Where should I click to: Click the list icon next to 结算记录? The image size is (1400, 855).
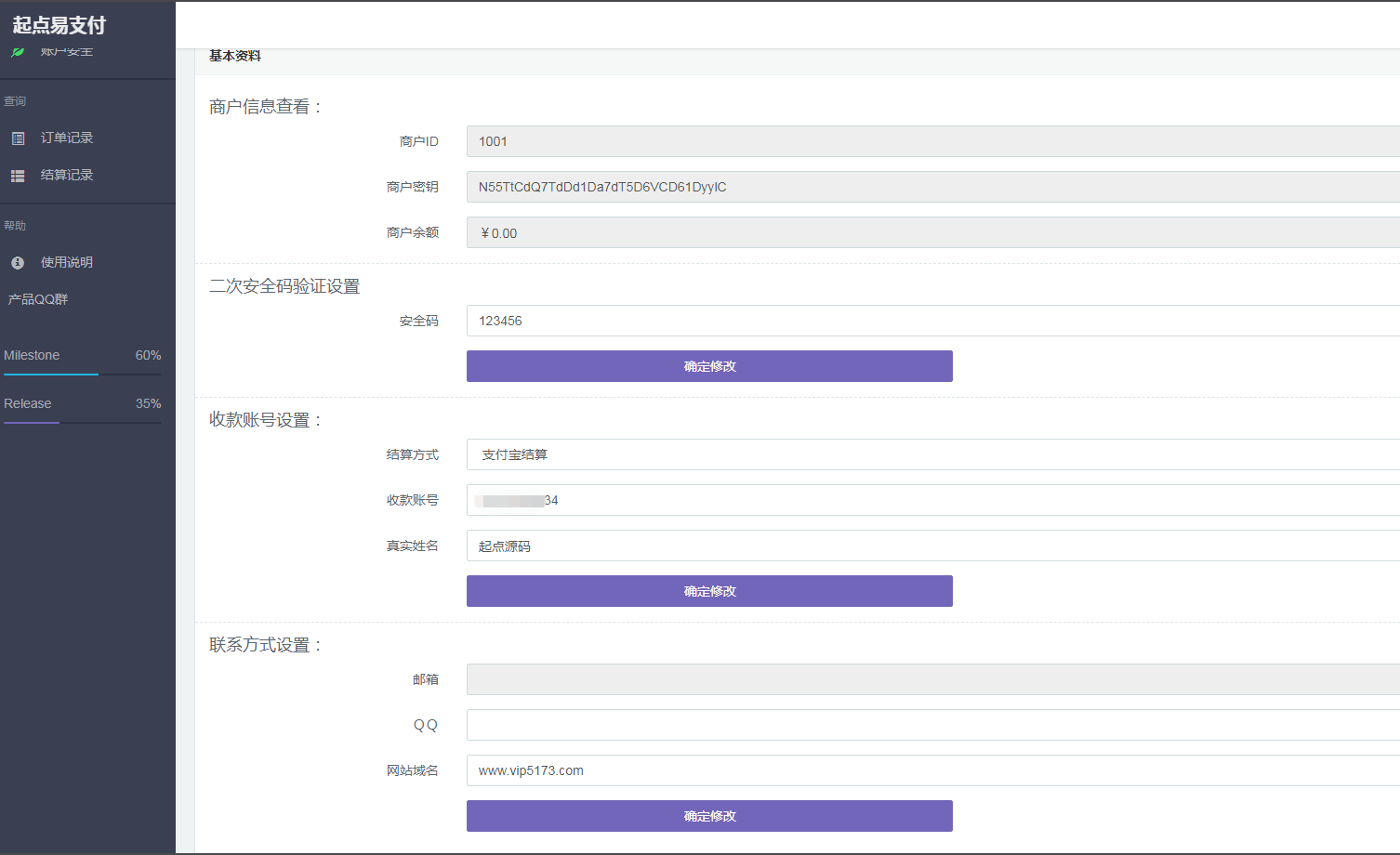click(17, 175)
